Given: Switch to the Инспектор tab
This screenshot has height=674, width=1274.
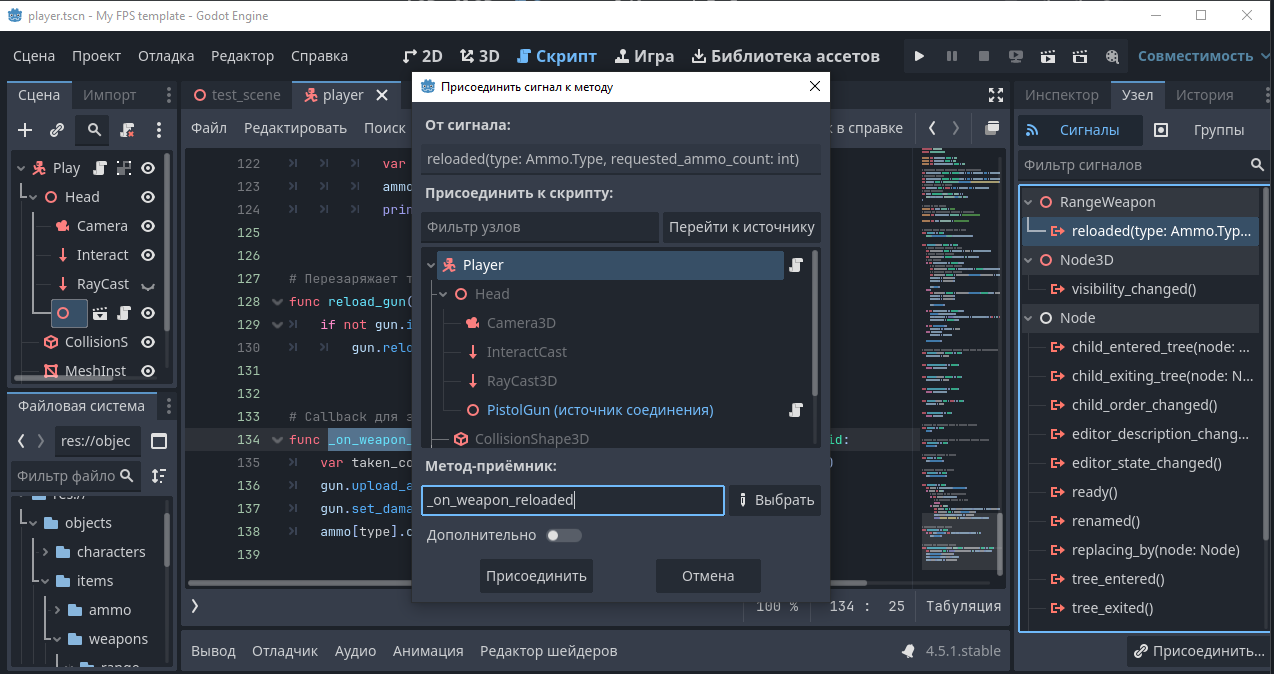Looking at the screenshot, I should pos(1061,95).
